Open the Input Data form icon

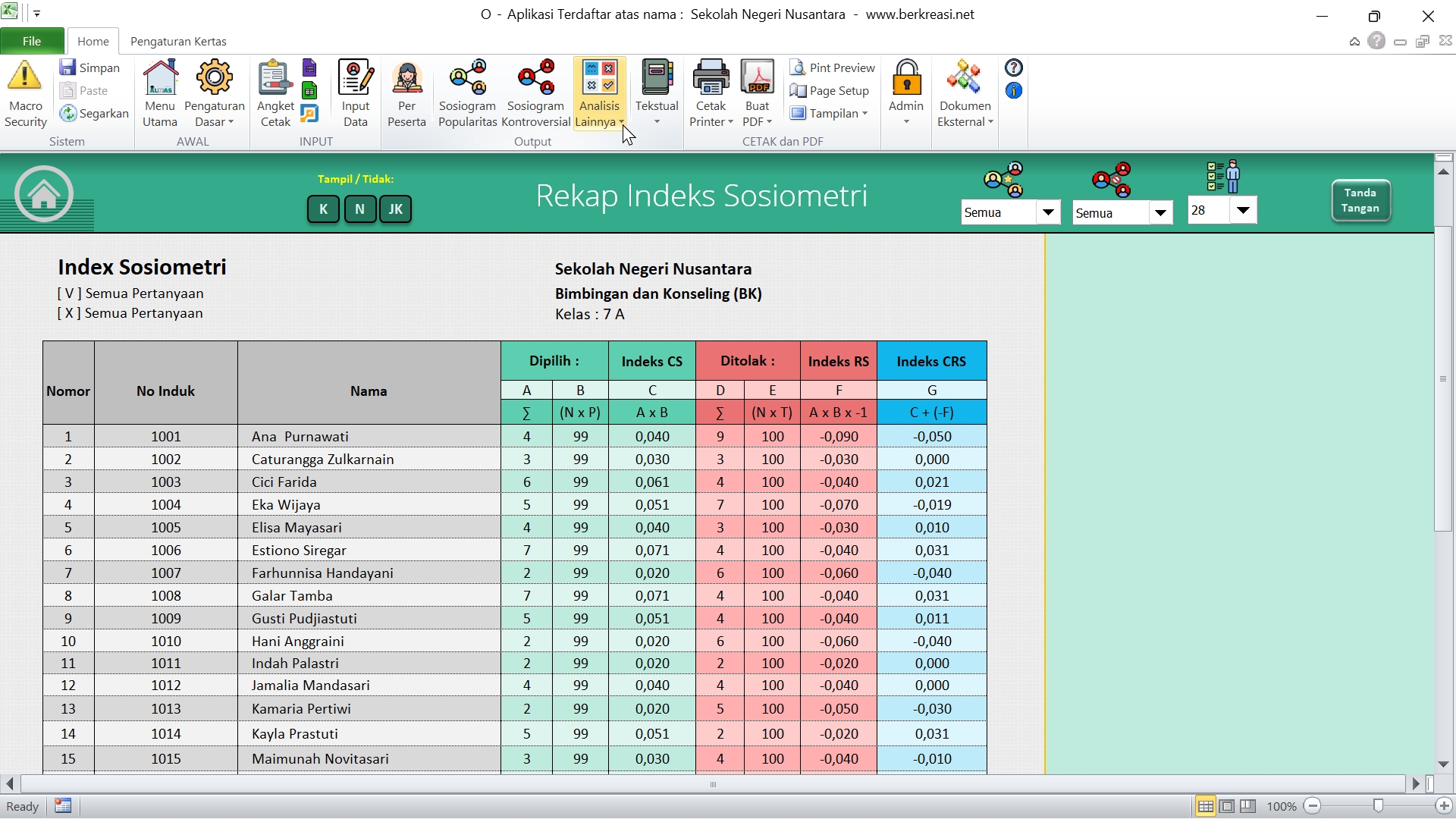[x=355, y=77]
